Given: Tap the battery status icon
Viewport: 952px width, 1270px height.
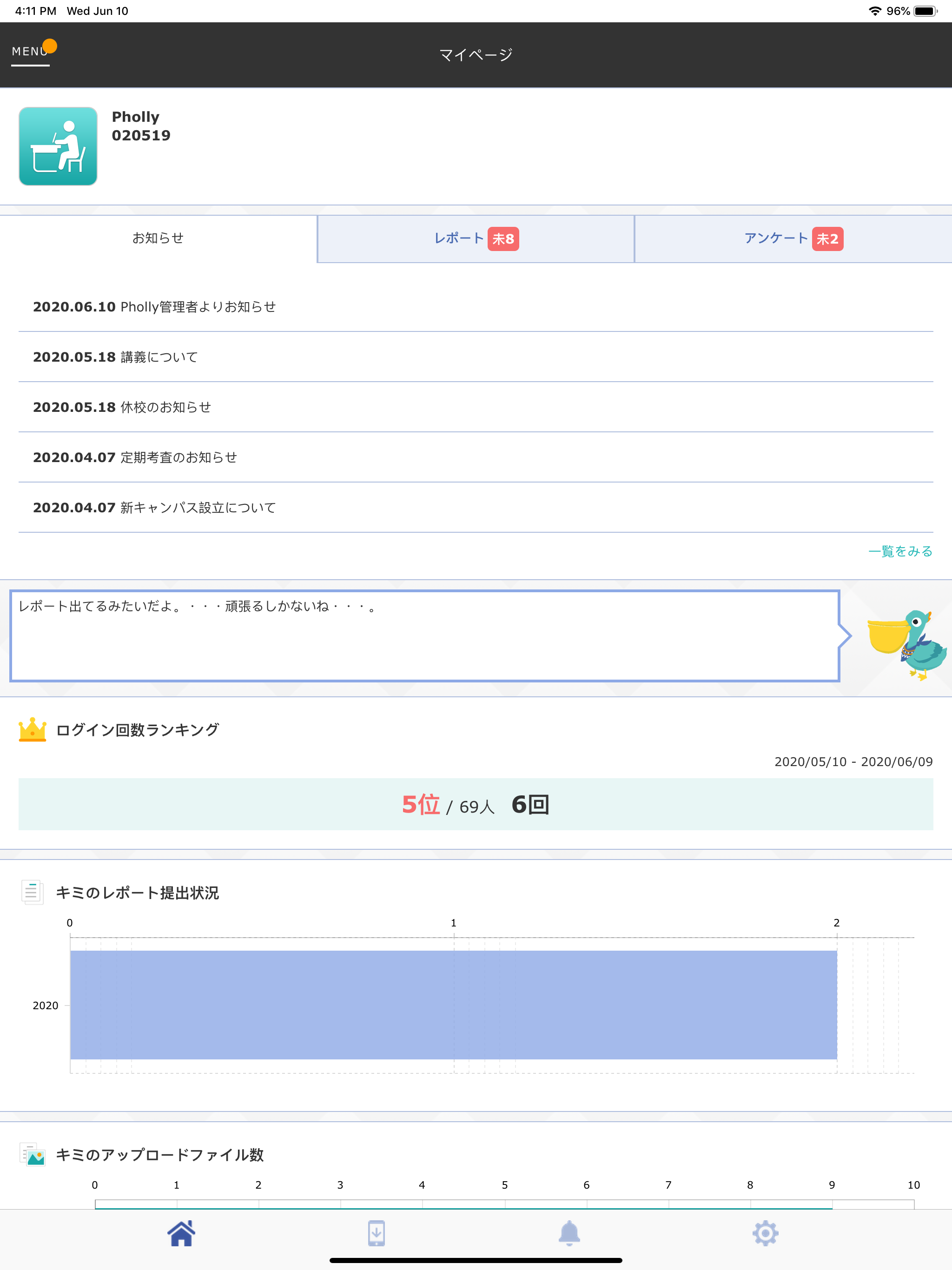Looking at the screenshot, I should [926, 11].
